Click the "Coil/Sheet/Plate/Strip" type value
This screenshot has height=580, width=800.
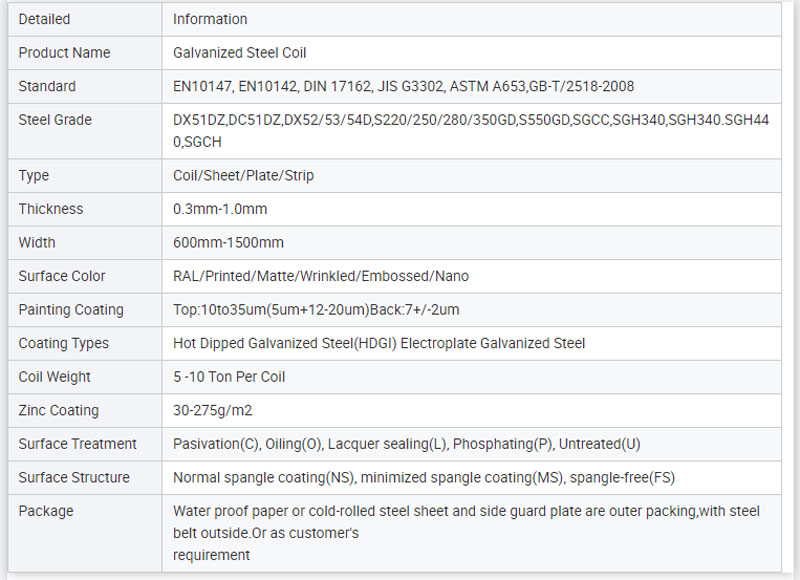[243, 176]
